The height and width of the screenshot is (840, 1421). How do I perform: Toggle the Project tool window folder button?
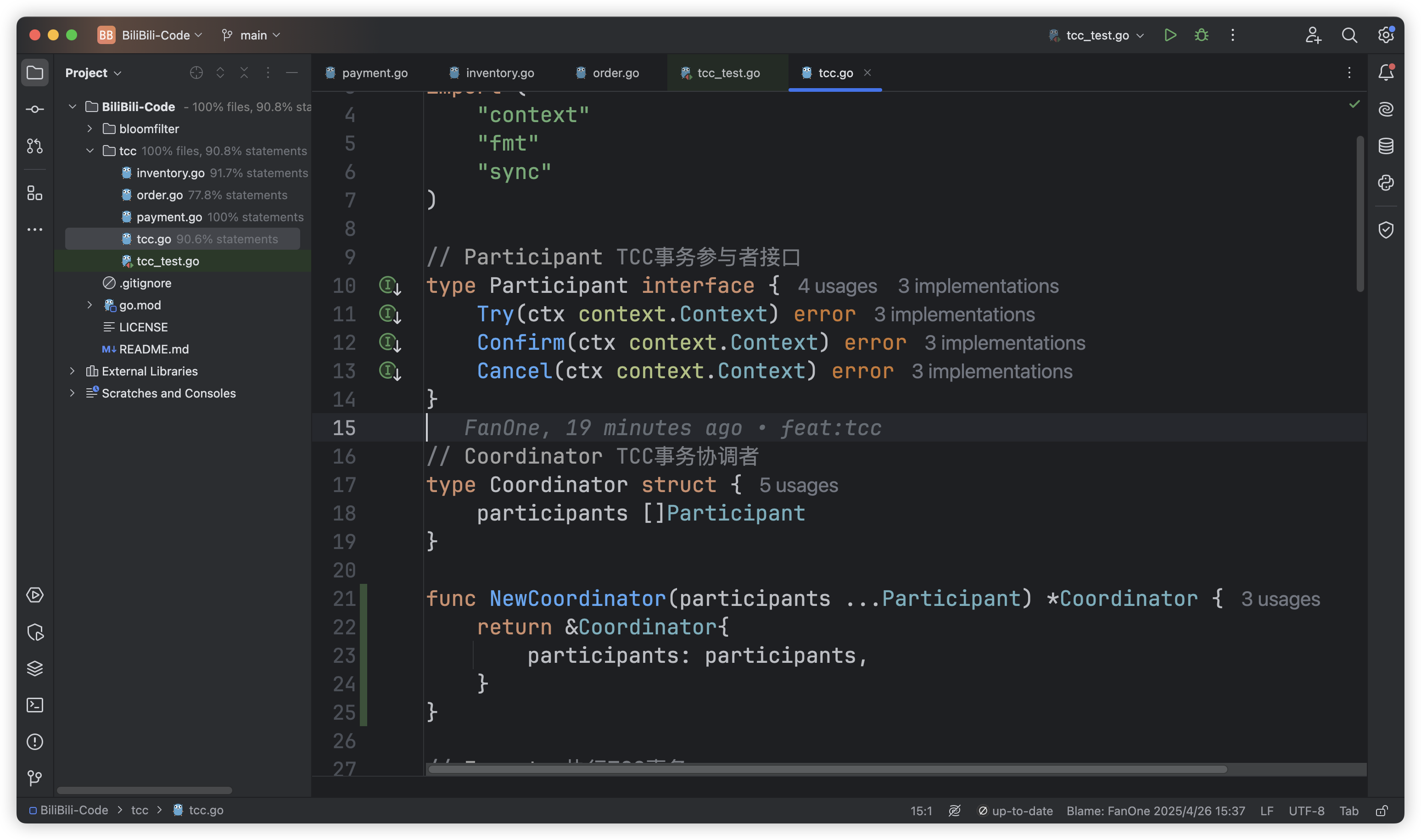point(34,73)
